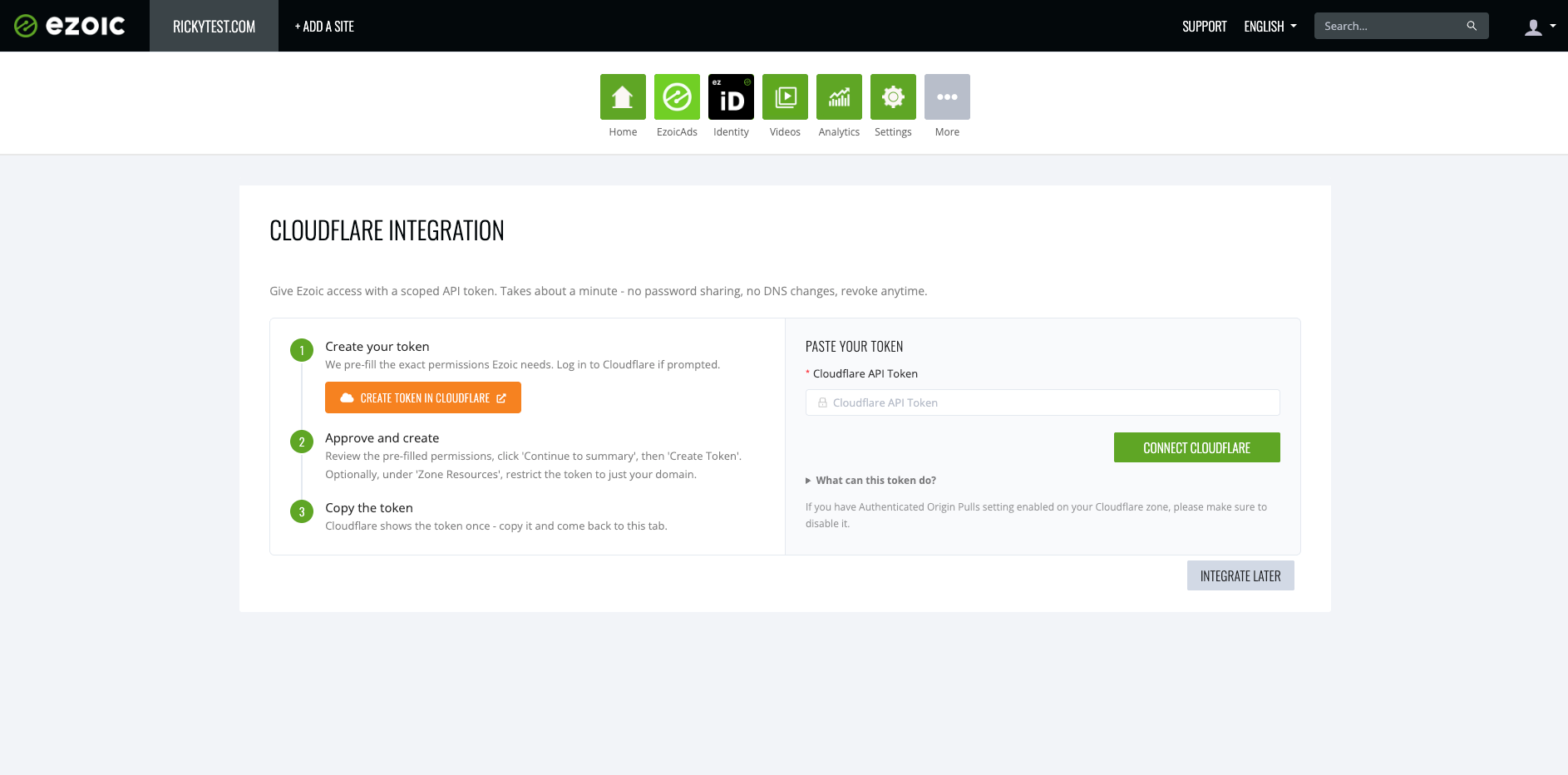Open the Settings gear icon
Screen dimensions: 1568x775
coord(893,96)
